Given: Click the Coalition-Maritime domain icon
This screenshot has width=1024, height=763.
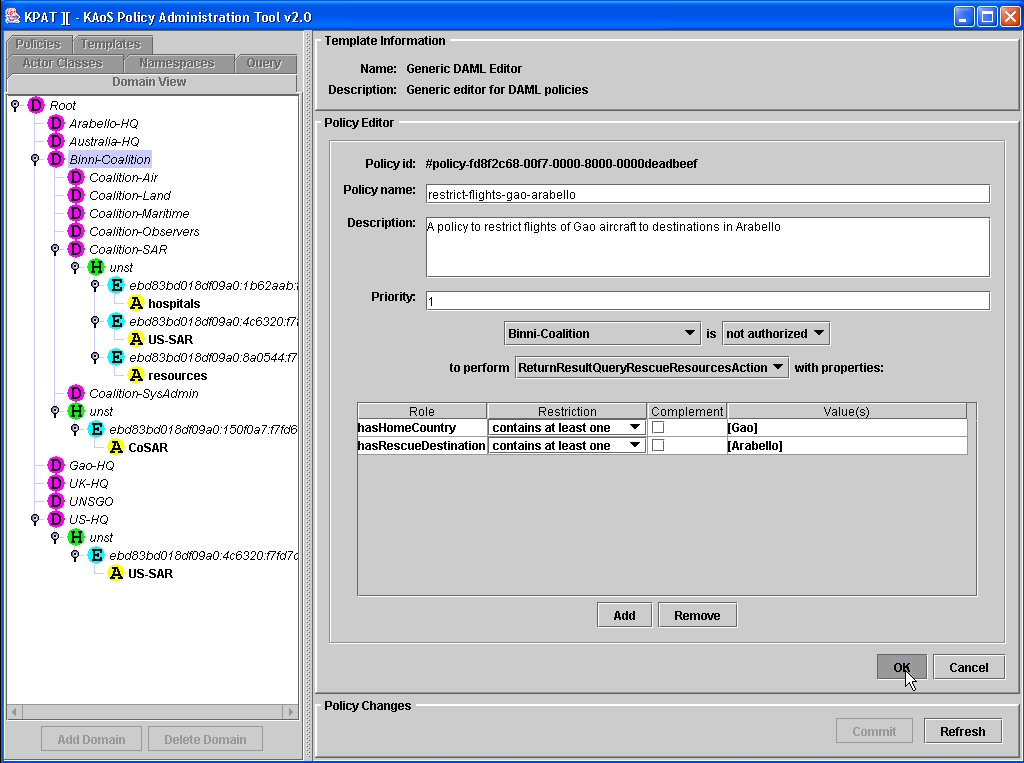Looking at the screenshot, I should 76,214.
